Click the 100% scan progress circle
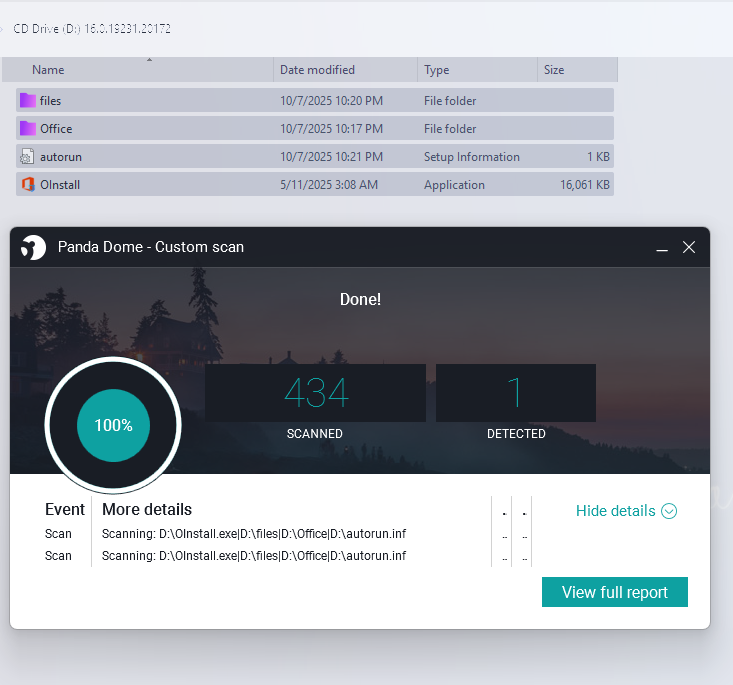 pyautogui.click(x=113, y=425)
